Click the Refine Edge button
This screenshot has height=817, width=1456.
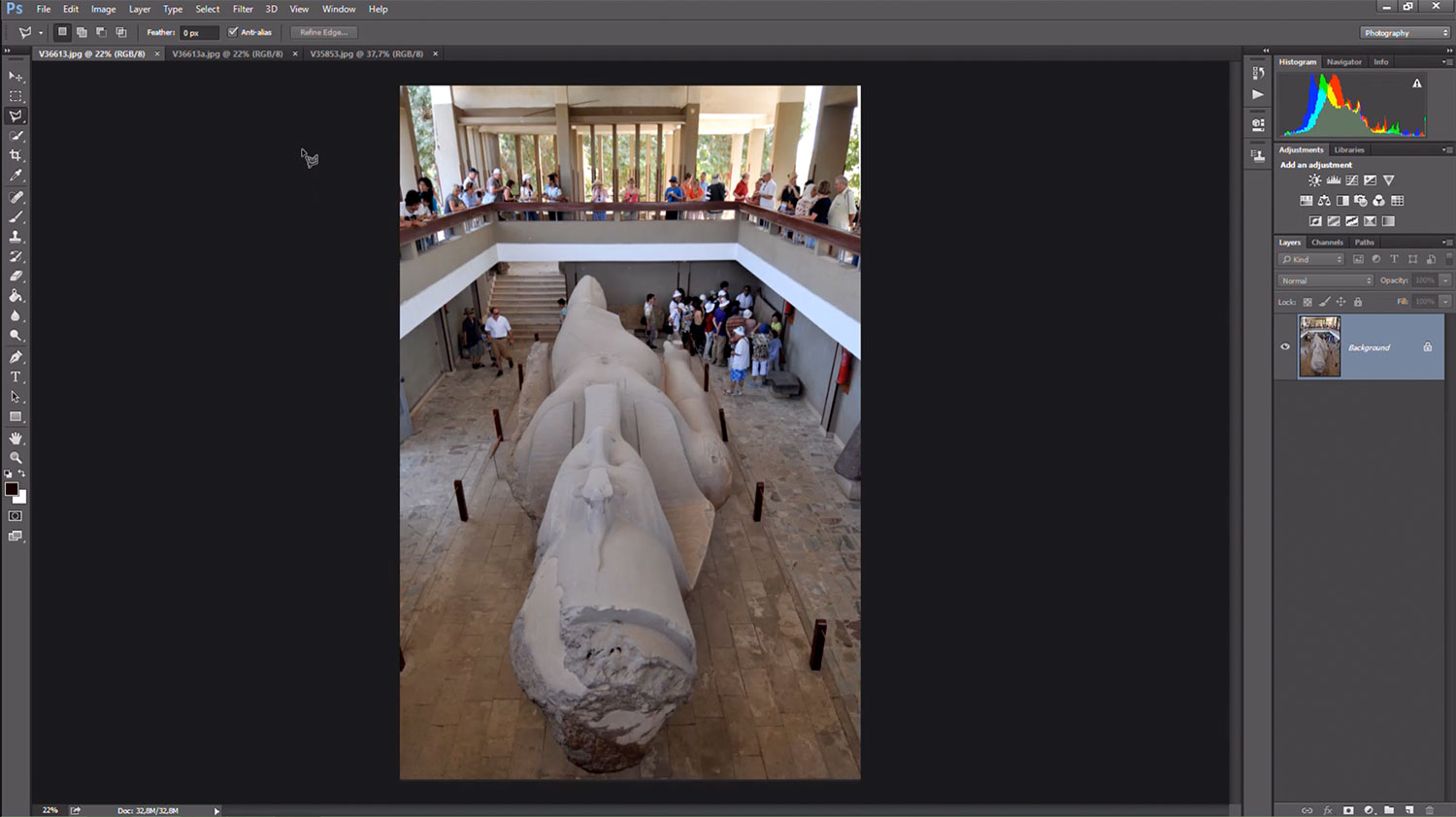coord(323,32)
